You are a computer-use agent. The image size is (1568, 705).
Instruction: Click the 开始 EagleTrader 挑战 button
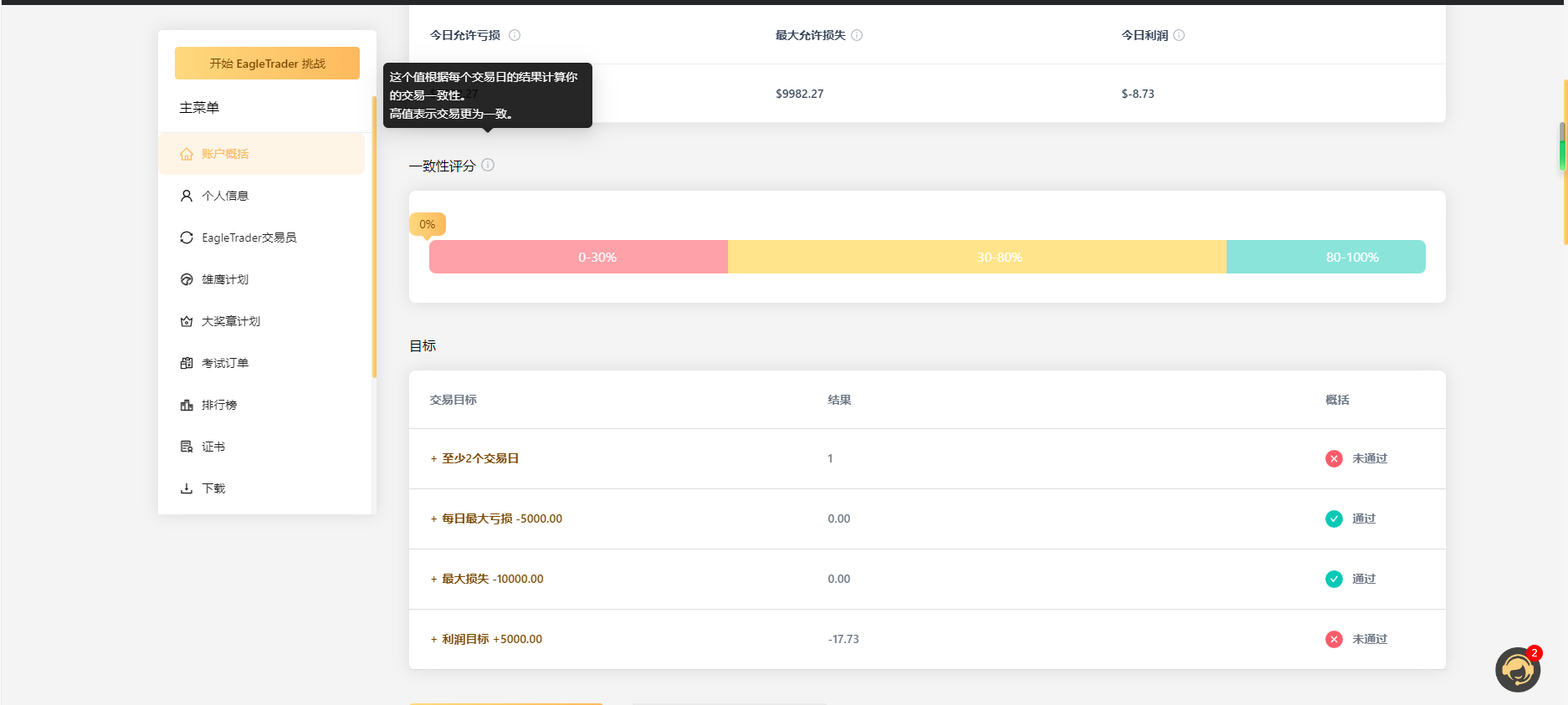coord(267,64)
